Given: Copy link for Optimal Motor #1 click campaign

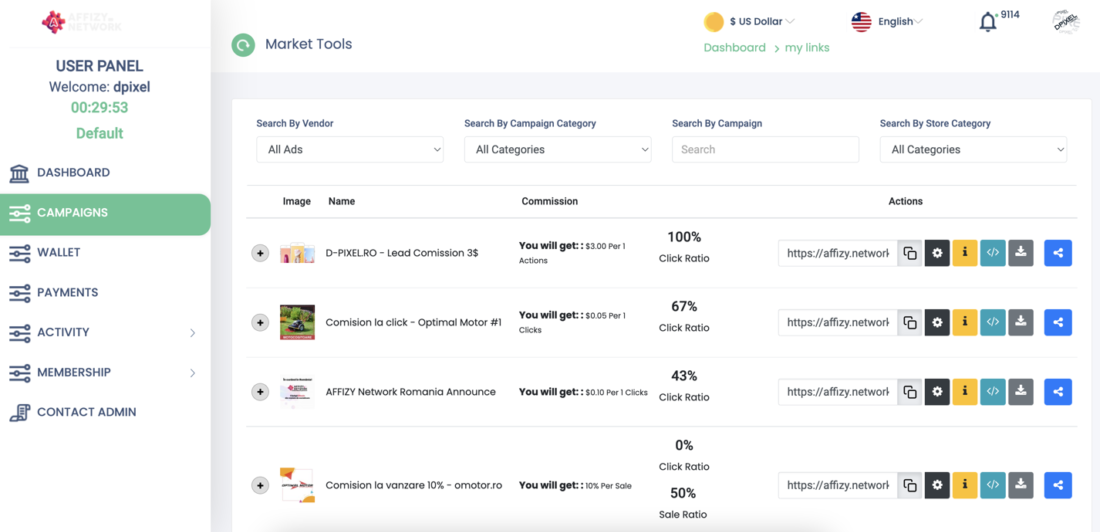Looking at the screenshot, I should (x=910, y=323).
